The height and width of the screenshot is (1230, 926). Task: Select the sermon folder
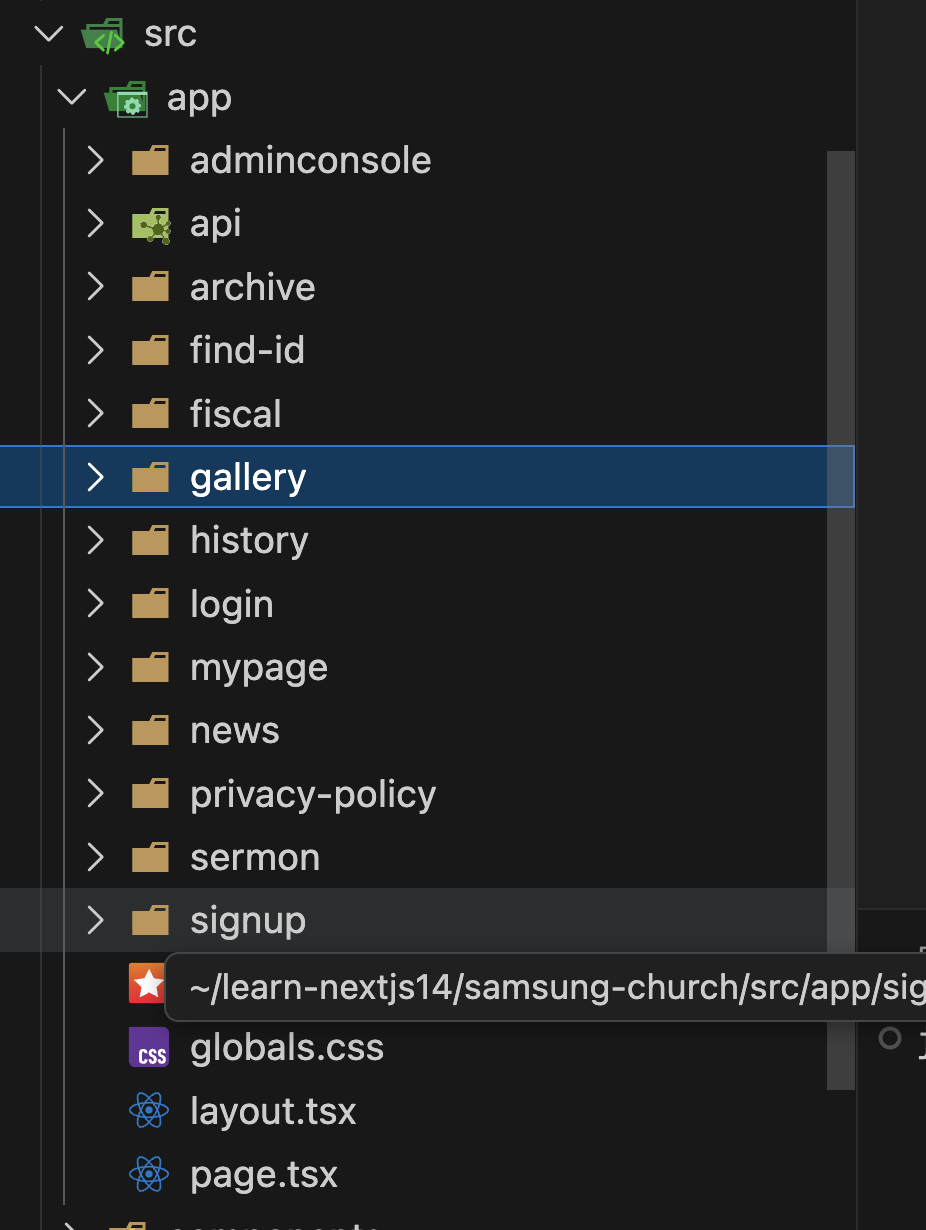pos(255,857)
